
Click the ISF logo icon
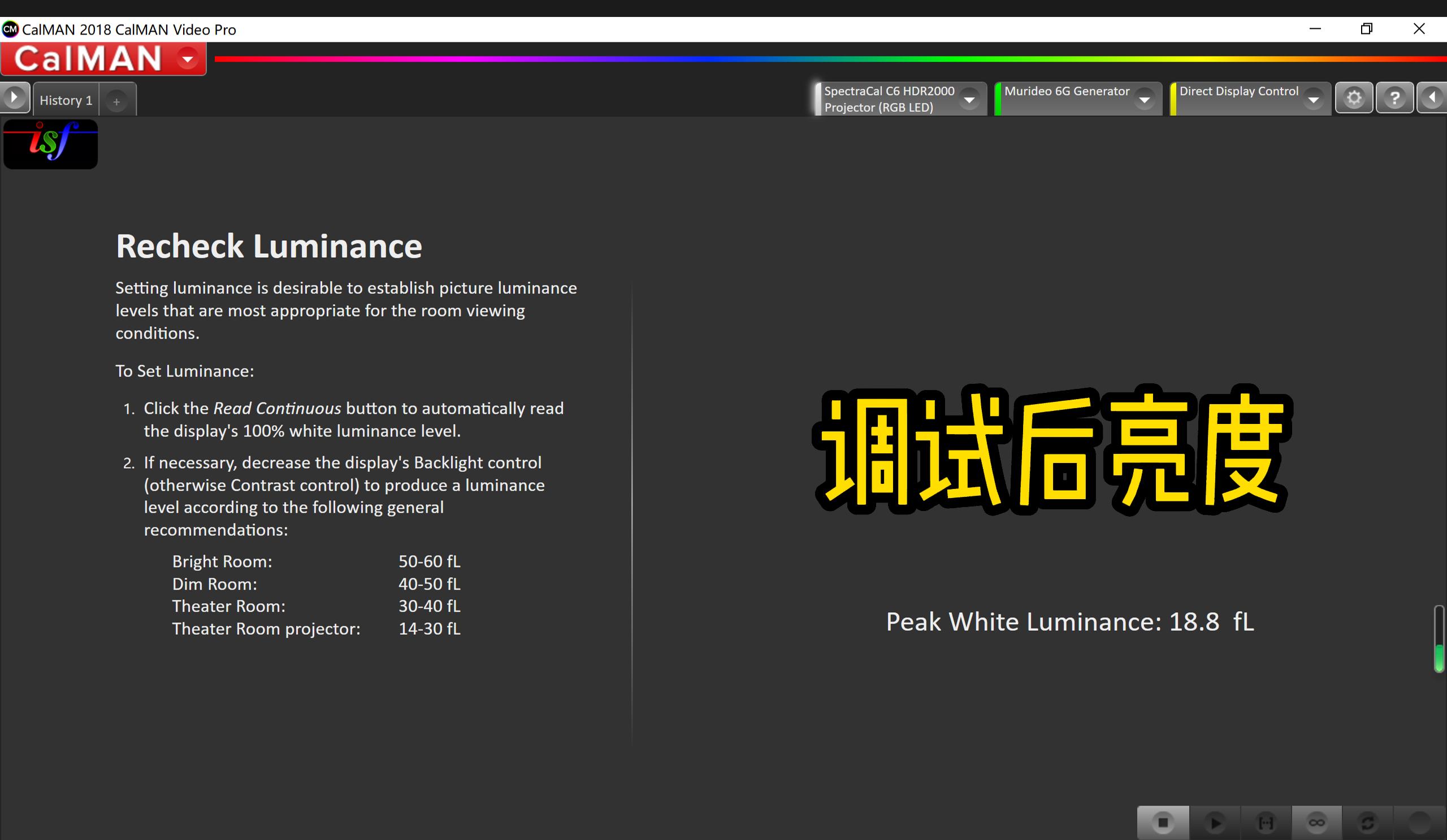coord(50,144)
